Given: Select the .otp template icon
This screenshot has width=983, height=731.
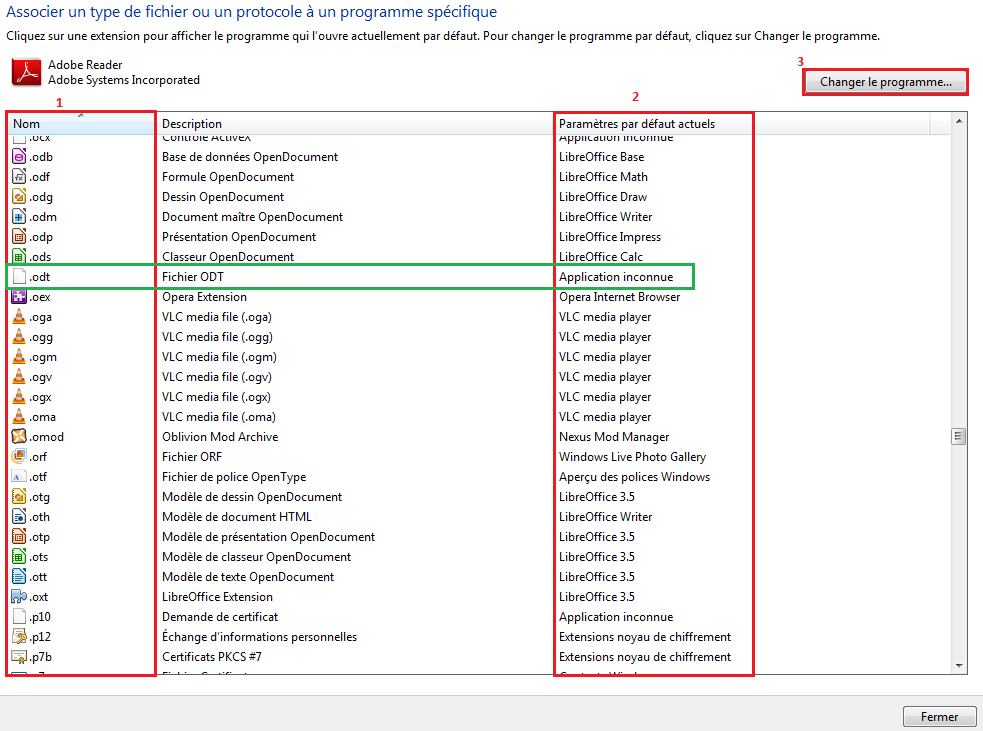Looking at the screenshot, I should coord(19,537).
